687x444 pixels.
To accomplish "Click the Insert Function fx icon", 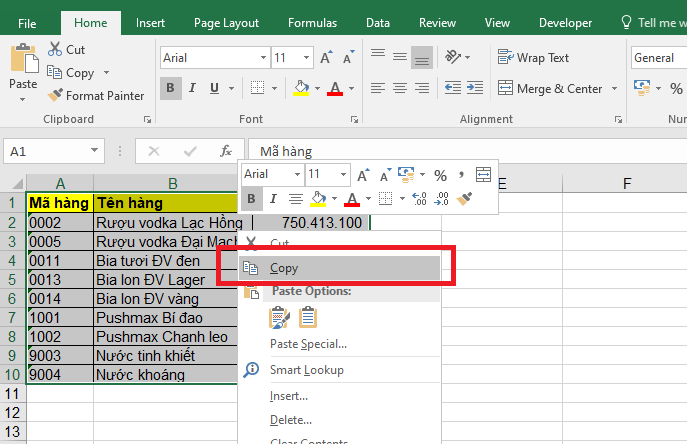I will tap(226, 151).
